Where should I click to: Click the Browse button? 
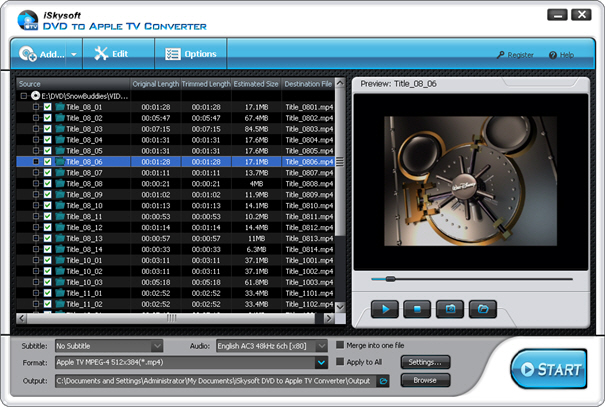point(425,380)
